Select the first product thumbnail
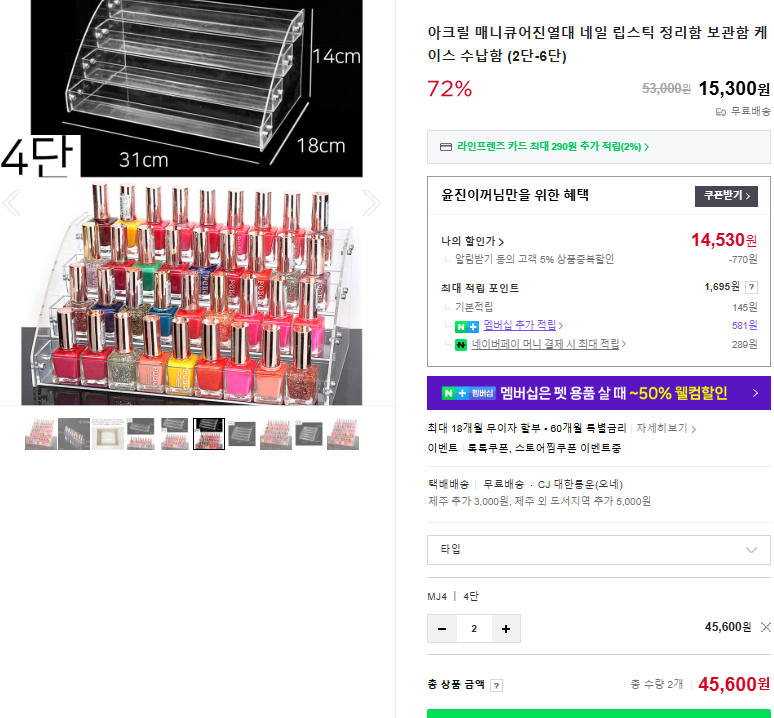774x718 pixels. (40, 434)
